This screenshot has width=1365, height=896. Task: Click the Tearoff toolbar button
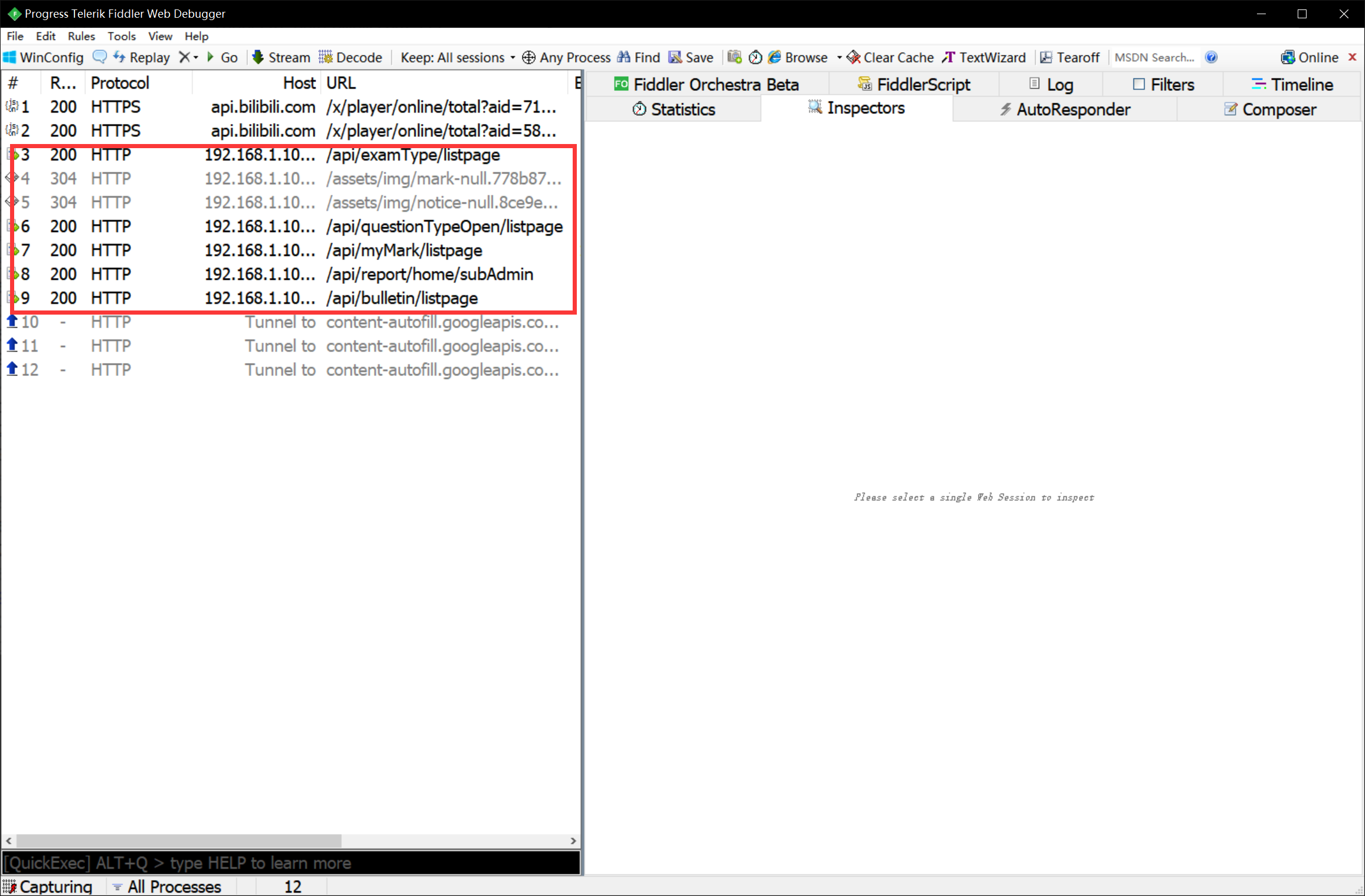click(x=1070, y=57)
